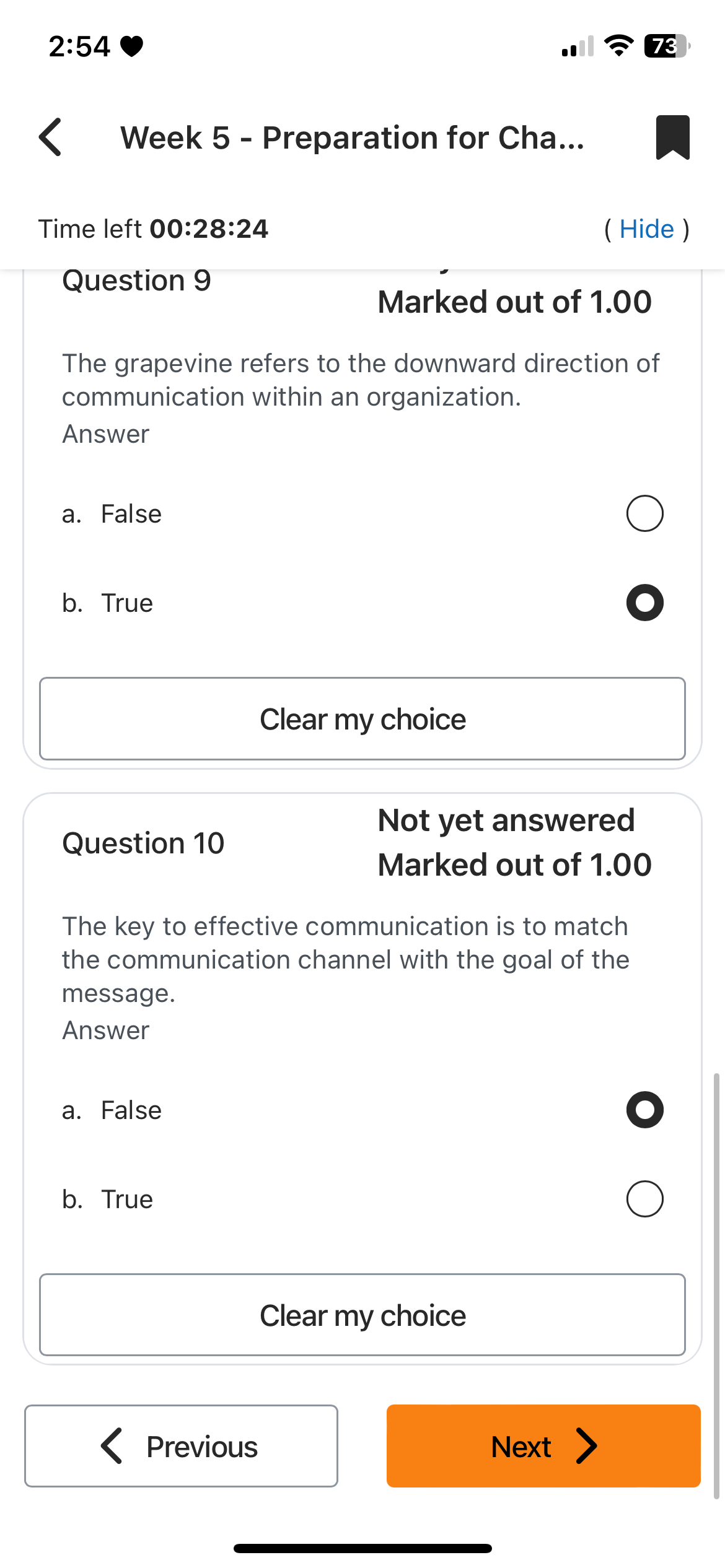The image size is (725, 1568).
Task: Tap the Week 5 quiz title
Action: click(352, 137)
